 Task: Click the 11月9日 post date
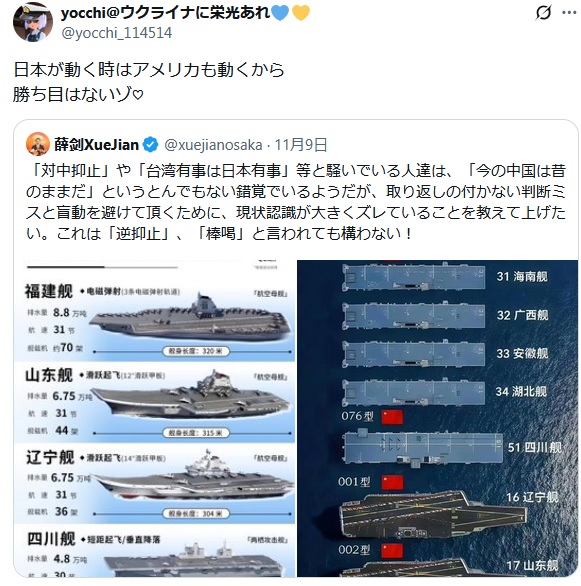(301, 145)
